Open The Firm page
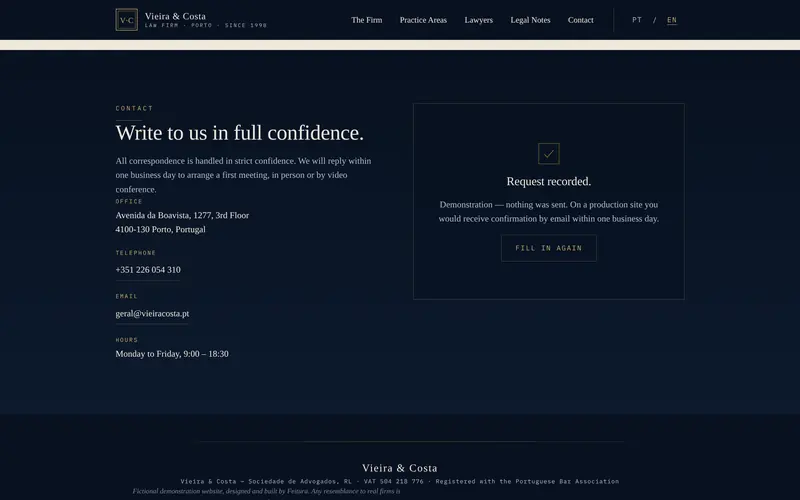The image size is (800, 500). pyautogui.click(x=366, y=20)
